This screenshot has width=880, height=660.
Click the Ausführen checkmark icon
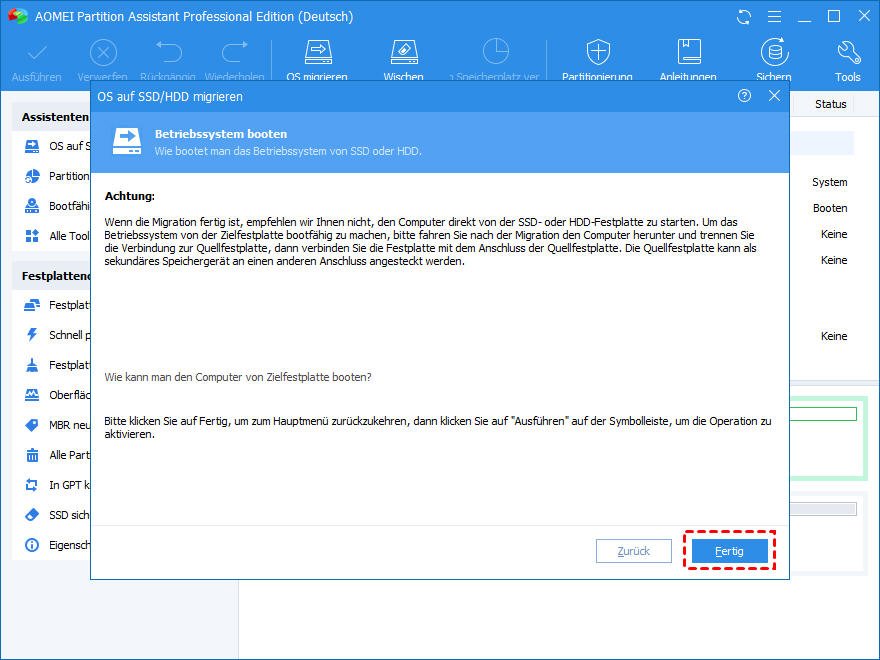pyautogui.click(x=37, y=53)
